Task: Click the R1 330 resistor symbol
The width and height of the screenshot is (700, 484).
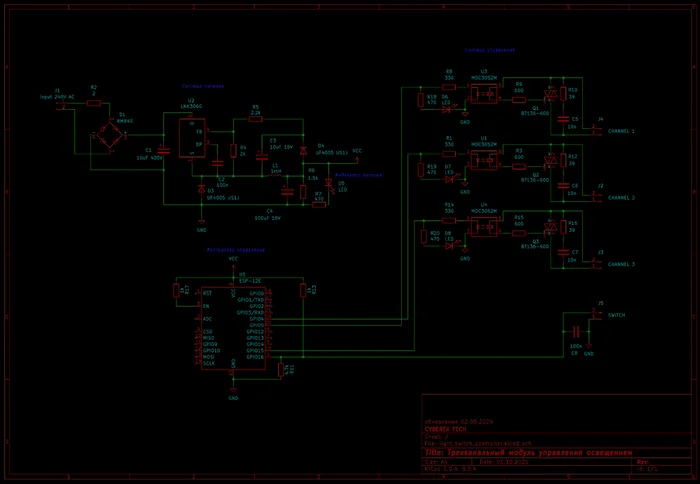Action: click(449, 154)
